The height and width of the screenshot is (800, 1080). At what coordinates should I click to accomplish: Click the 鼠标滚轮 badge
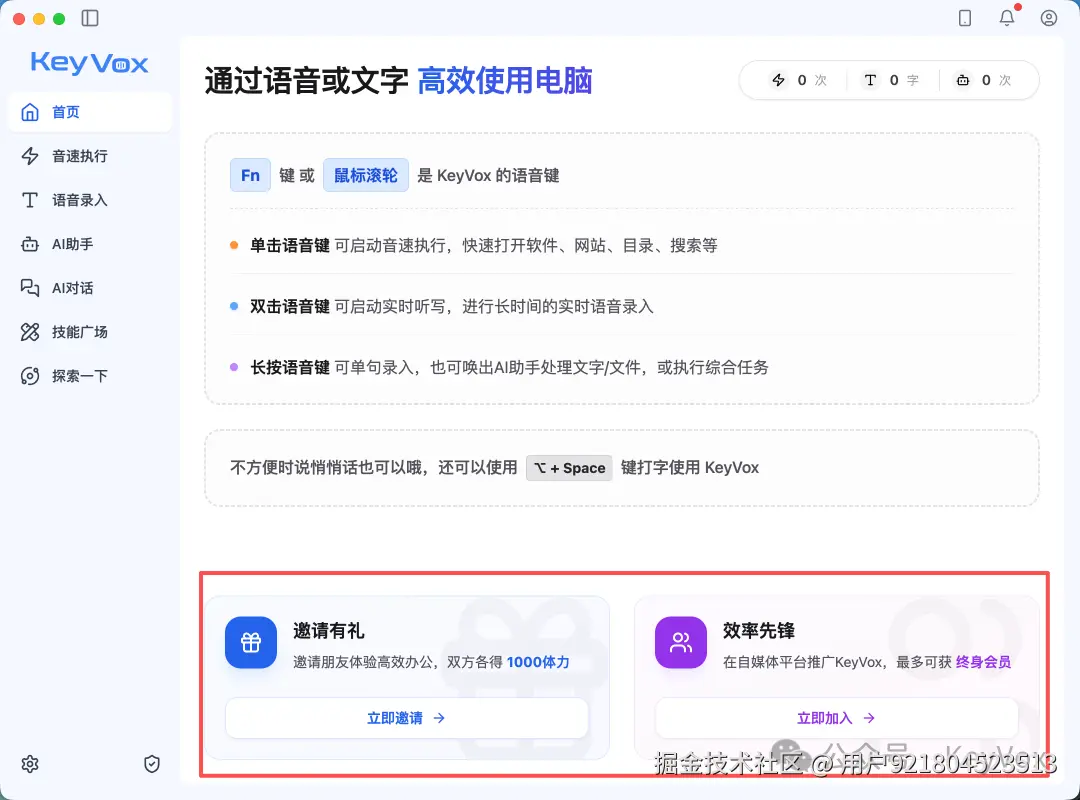click(366, 175)
